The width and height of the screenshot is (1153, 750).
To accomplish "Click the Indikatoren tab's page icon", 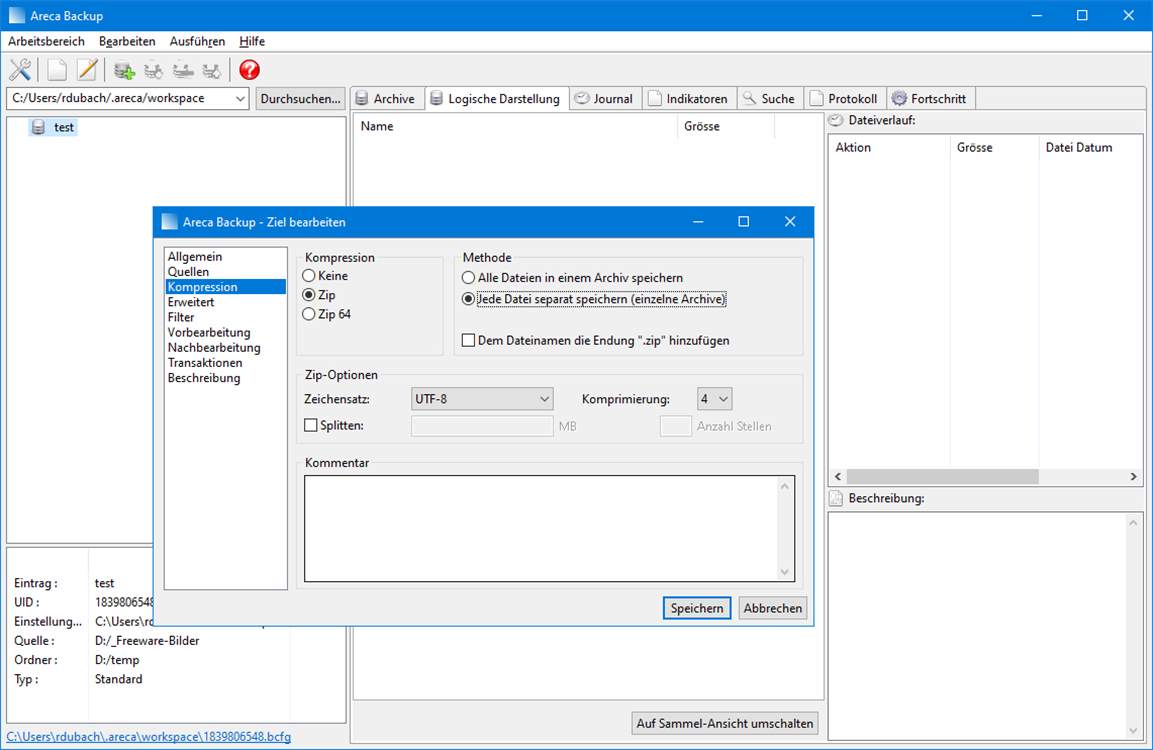I will tap(654, 99).
